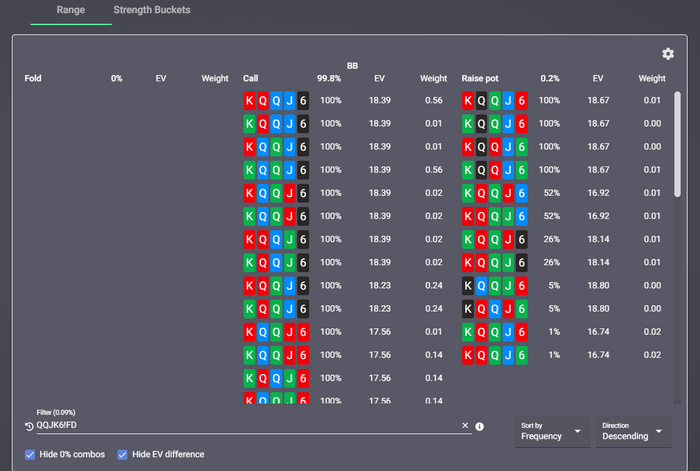Open the settings gear menu
700x471 pixels.
pyautogui.click(x=668, y=54)
